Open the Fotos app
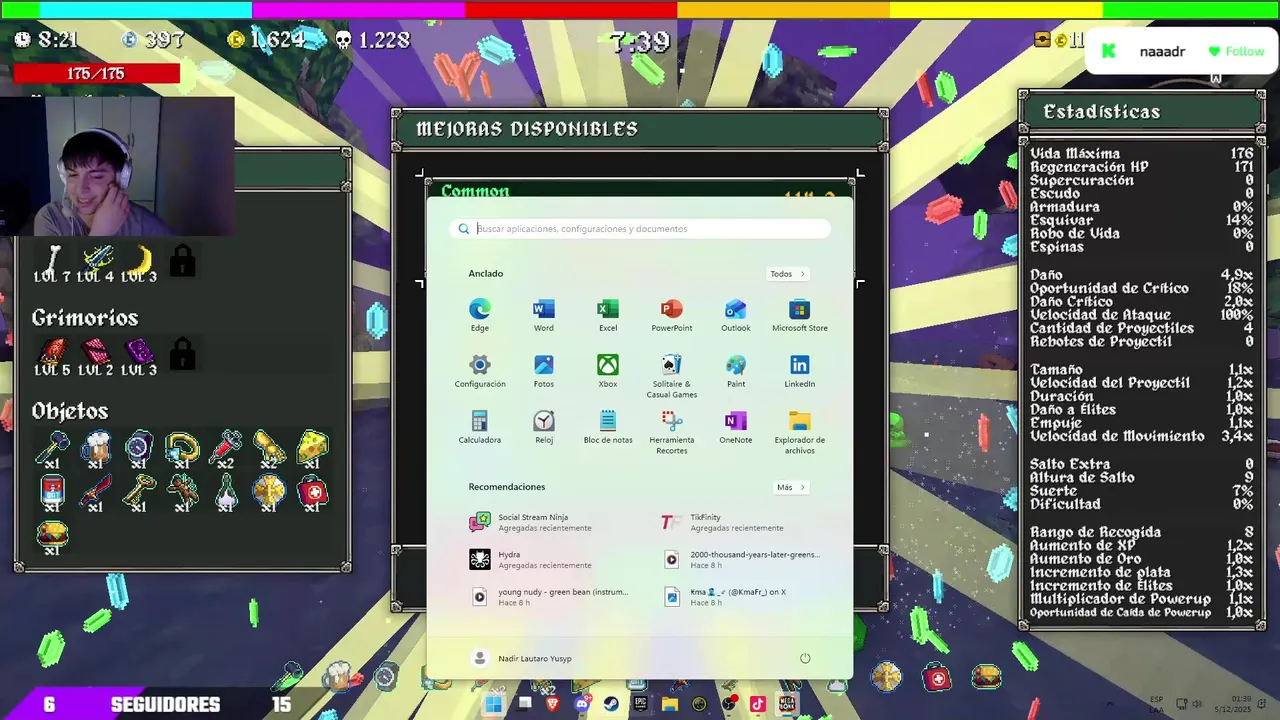This screenshot has height=720, width=1280. (x=543, y=371)
